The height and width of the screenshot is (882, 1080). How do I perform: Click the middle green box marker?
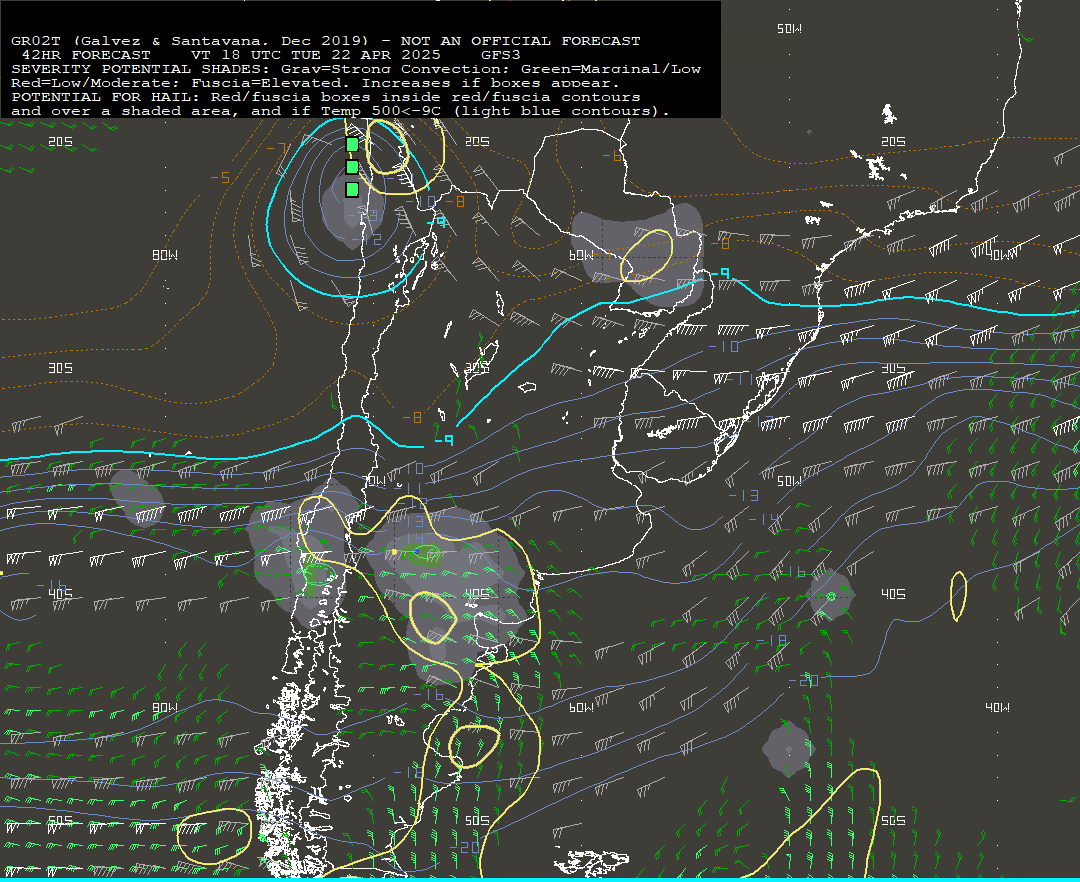pos(352,167)
